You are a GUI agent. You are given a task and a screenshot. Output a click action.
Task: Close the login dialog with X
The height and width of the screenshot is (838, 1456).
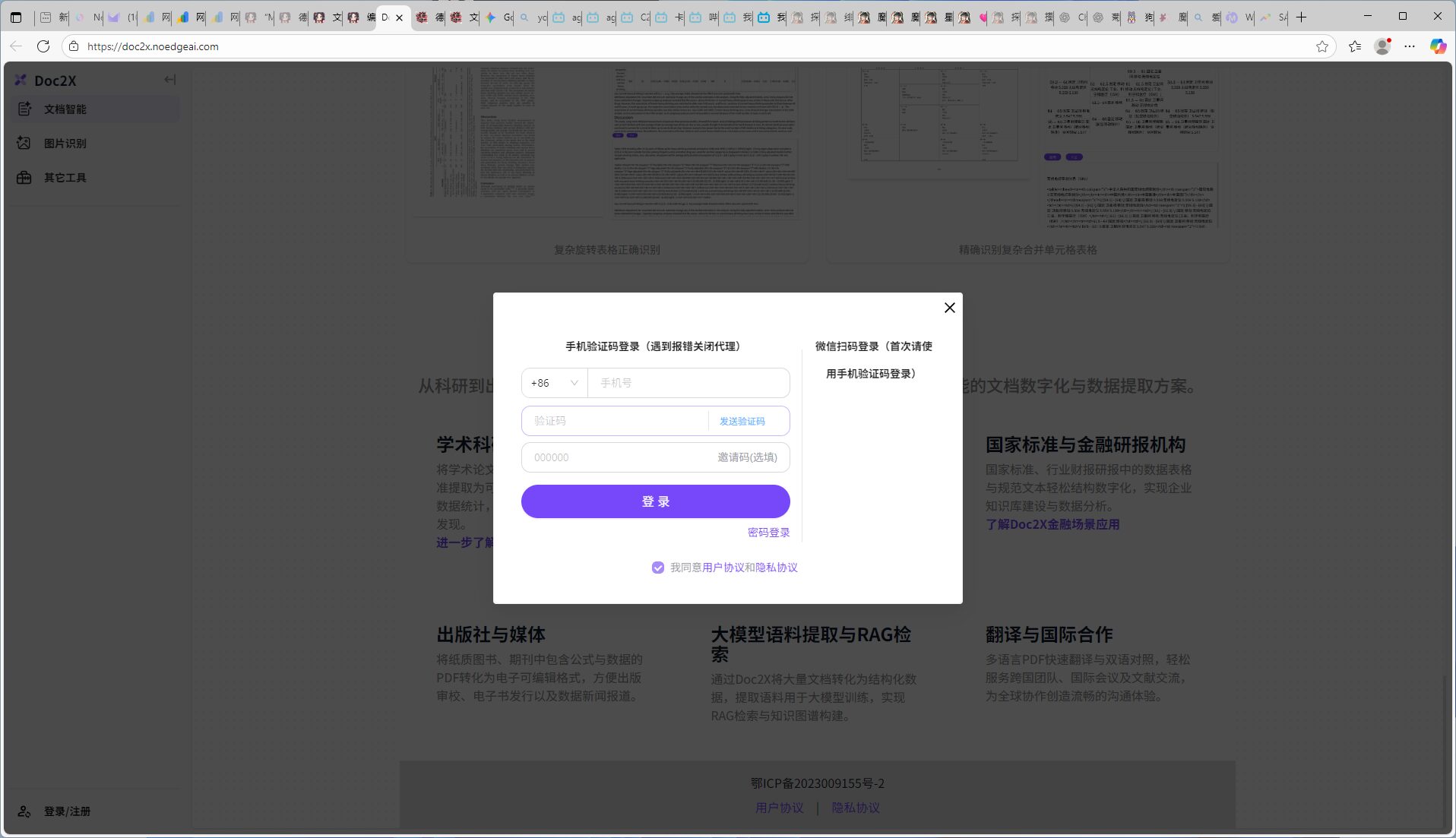point(949,308)
